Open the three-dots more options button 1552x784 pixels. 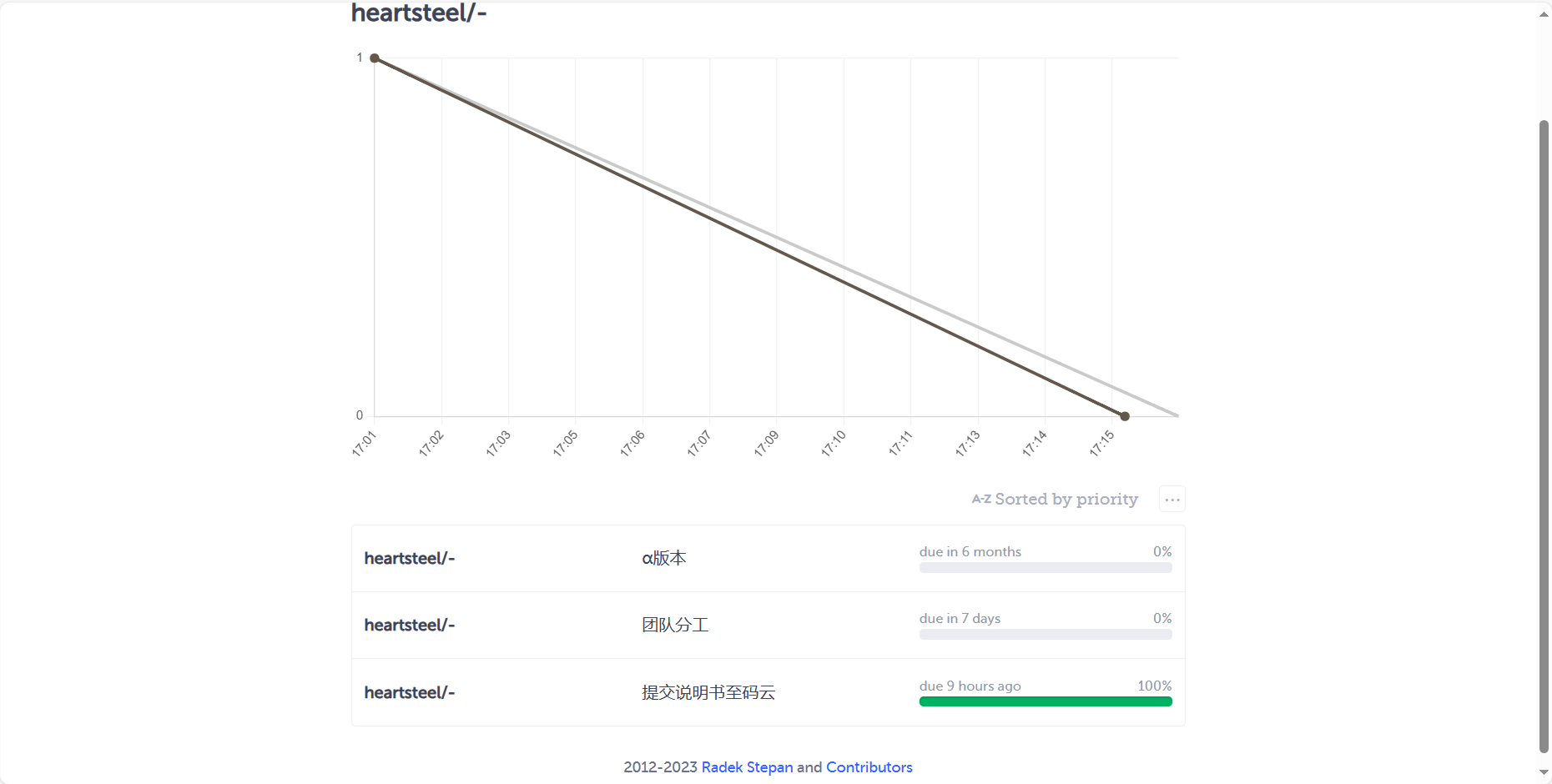tap(1172, 500)
